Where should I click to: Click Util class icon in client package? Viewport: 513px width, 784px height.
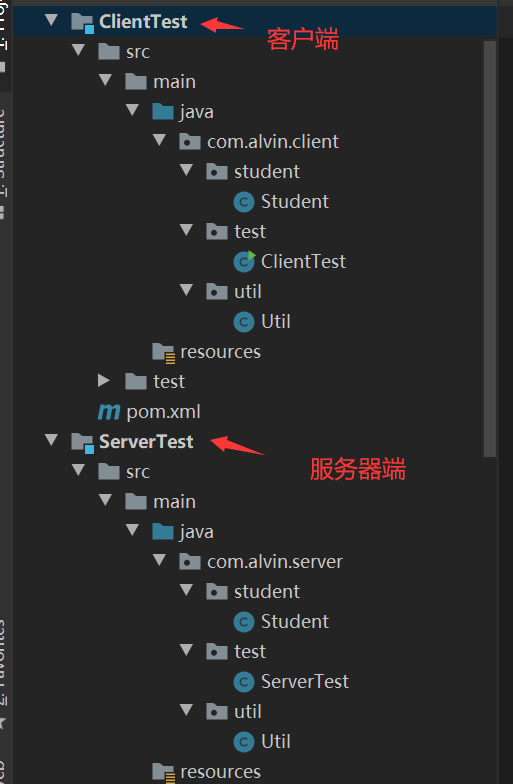(244, 322)
